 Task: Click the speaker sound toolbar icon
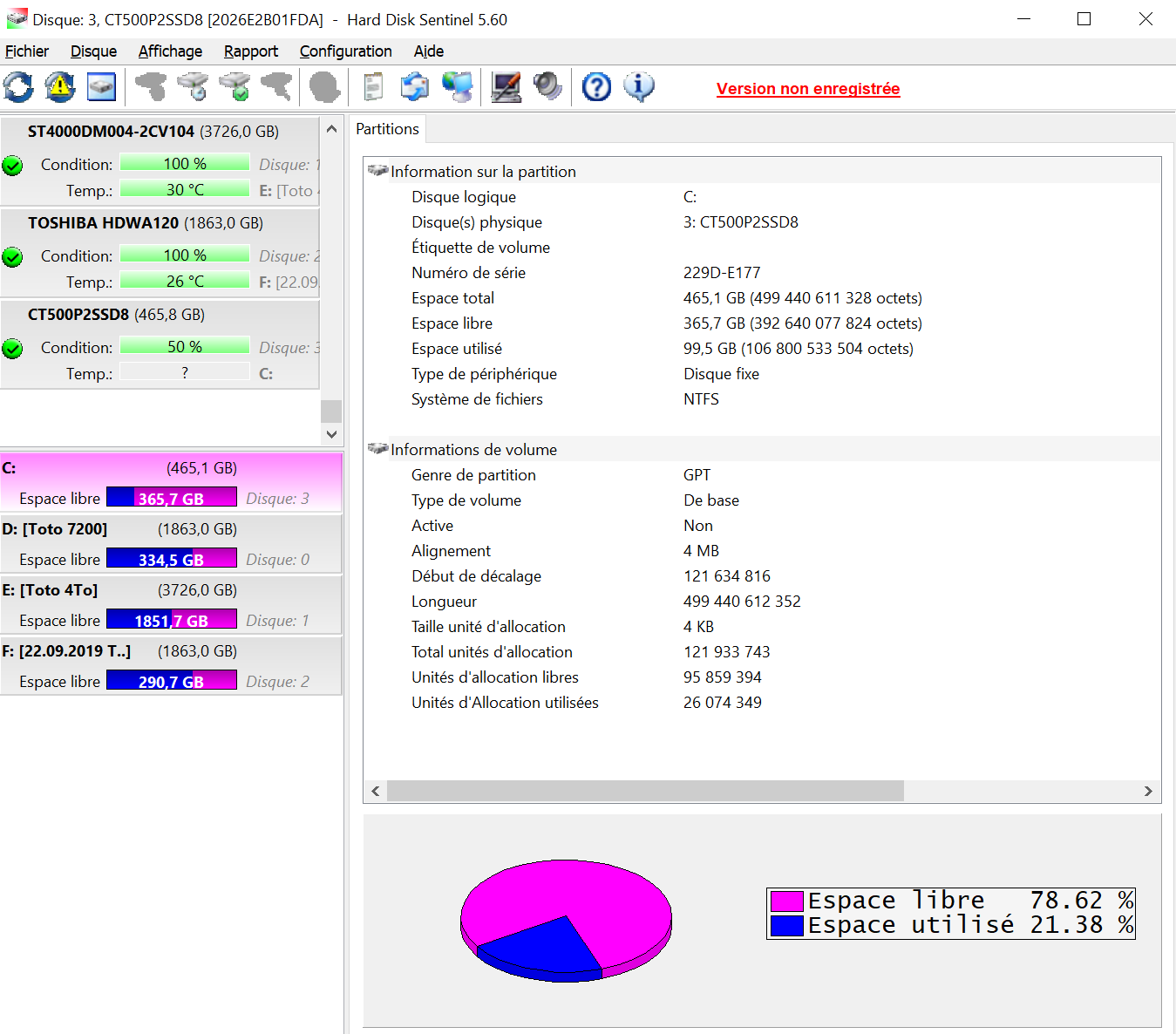547,87
